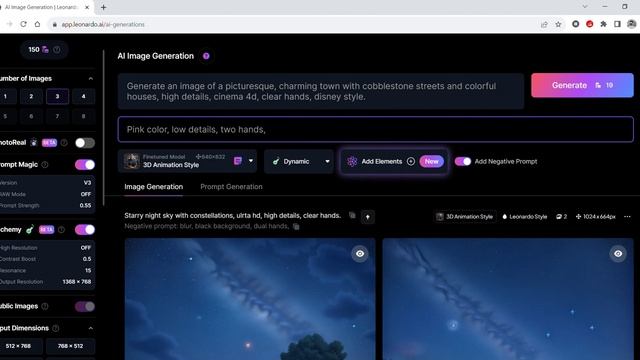
Task: Open the second starry night image thumbnail
Action: tap(508, 299)
